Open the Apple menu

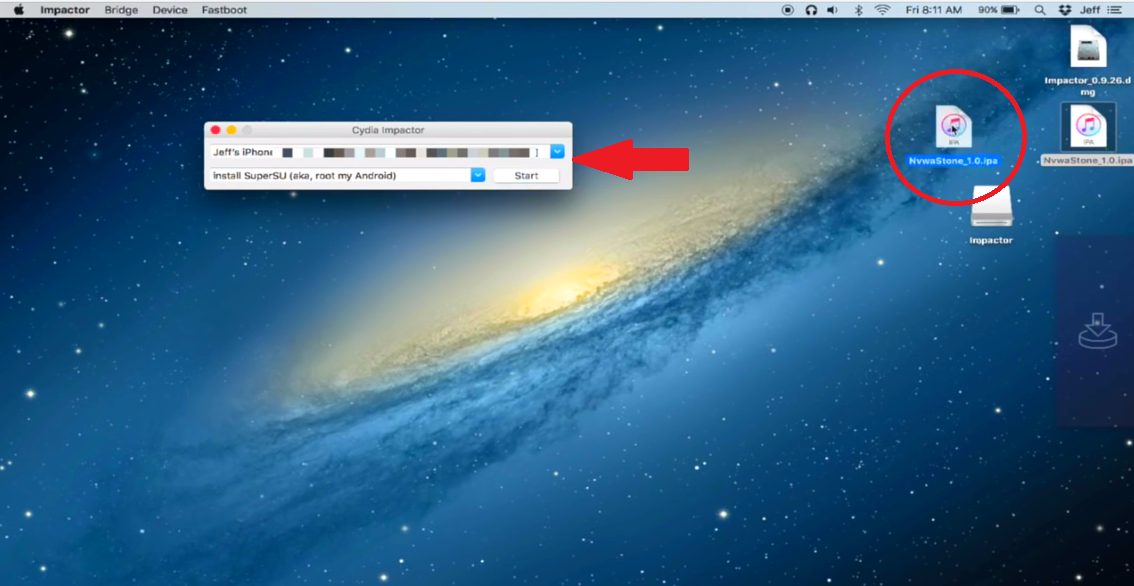click(19, 10)
